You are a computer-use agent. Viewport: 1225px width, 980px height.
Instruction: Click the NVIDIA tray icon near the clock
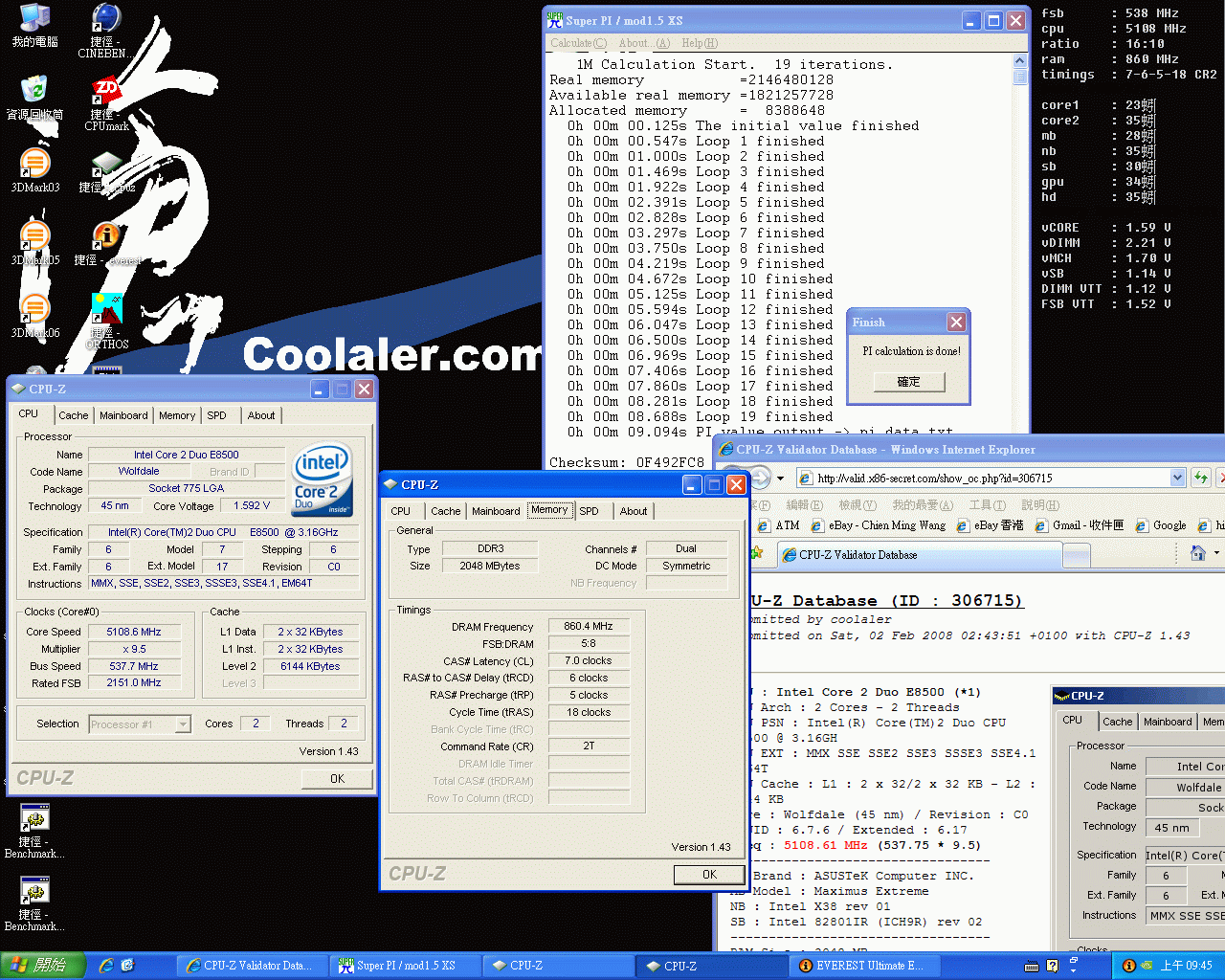click(x=1147, y=966)
